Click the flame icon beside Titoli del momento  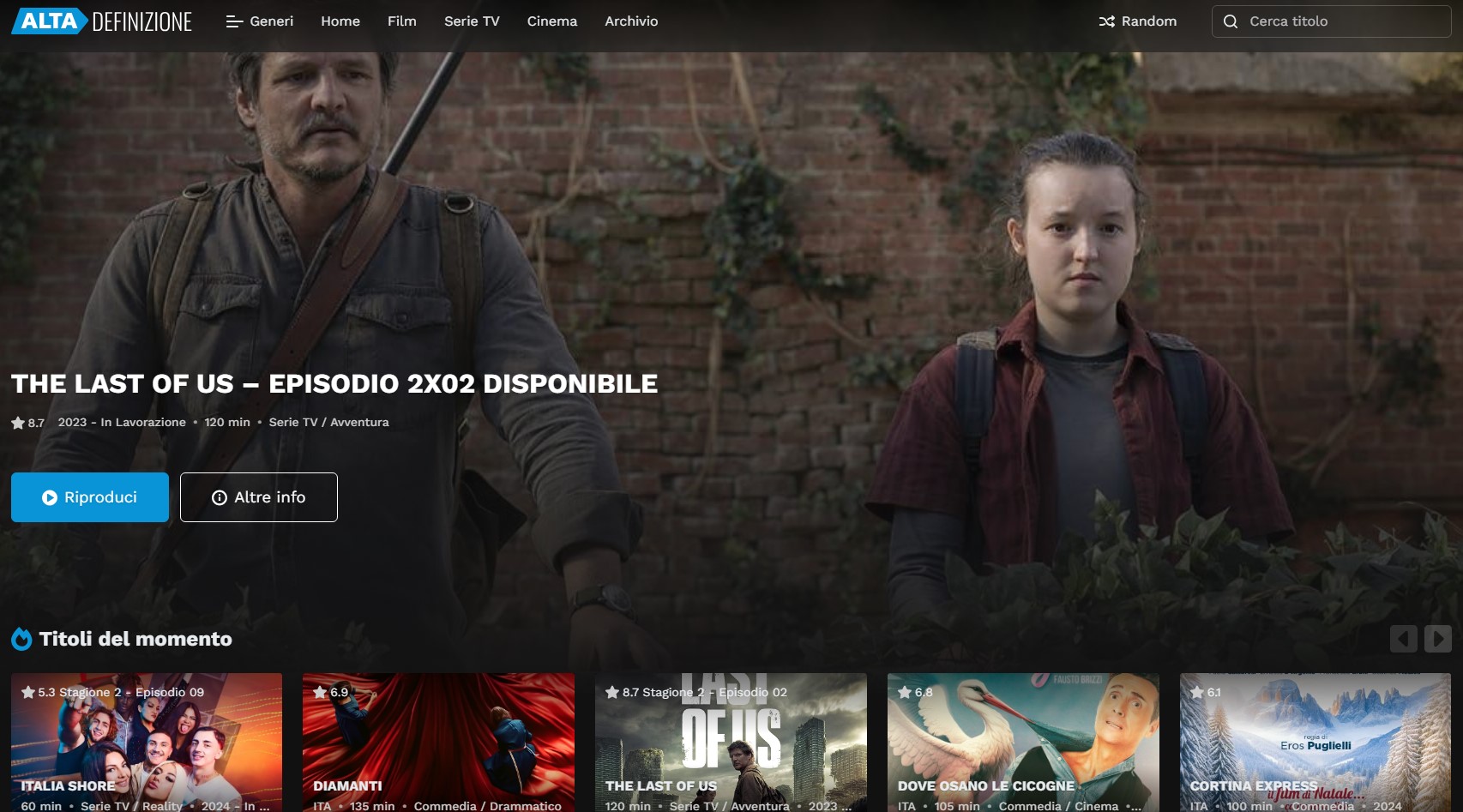(x=21, y=639)
